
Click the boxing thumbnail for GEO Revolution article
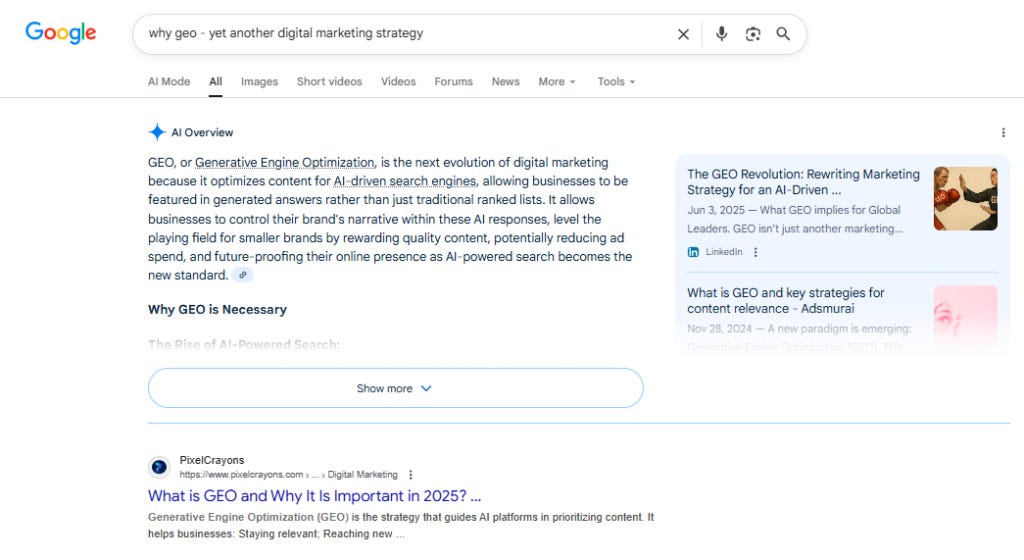coord(965,198)
